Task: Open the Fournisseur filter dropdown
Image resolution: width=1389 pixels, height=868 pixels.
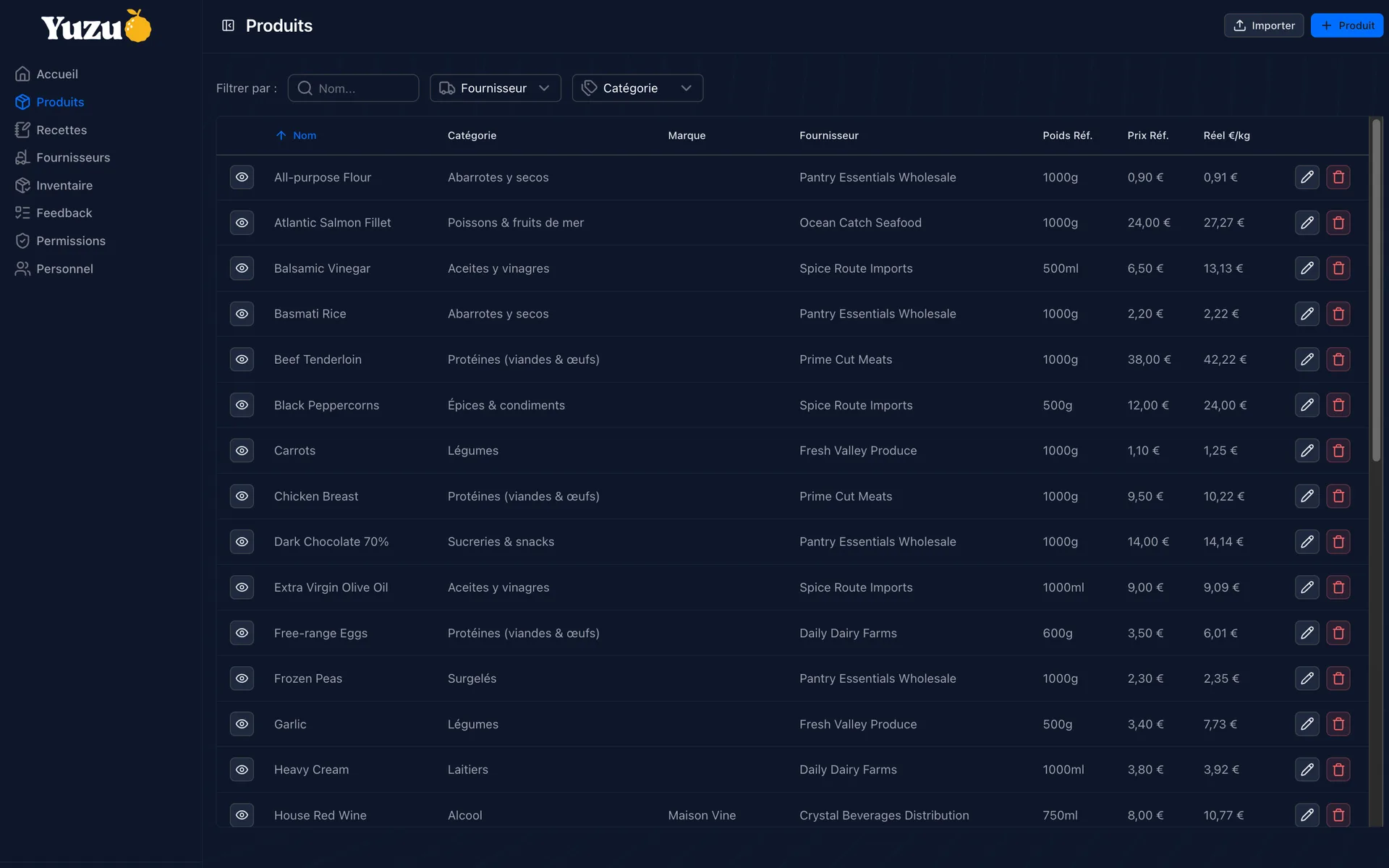Action: pyautogui.click(x=496, y=88)
